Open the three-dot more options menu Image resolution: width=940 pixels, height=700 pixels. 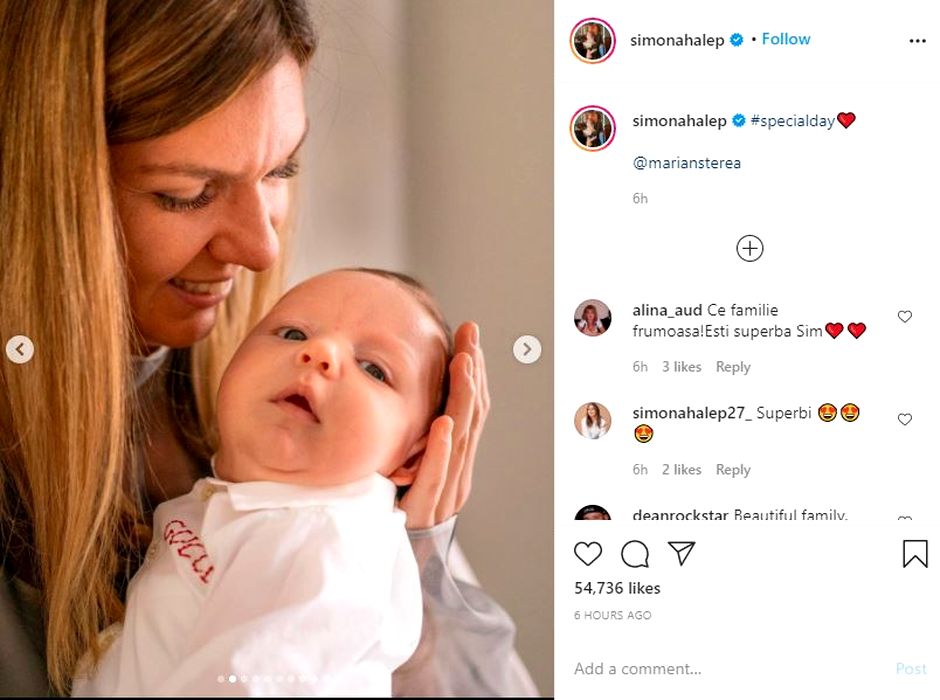[x=917, y=41]
